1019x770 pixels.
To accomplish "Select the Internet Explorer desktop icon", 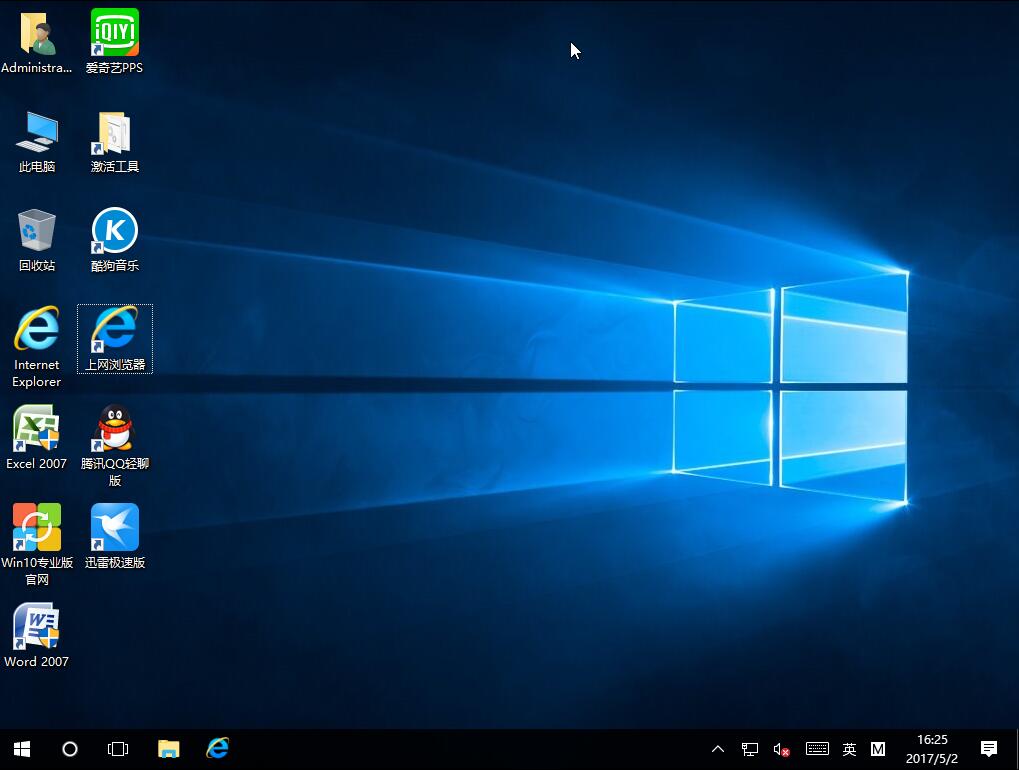I will tap(37, 330).
